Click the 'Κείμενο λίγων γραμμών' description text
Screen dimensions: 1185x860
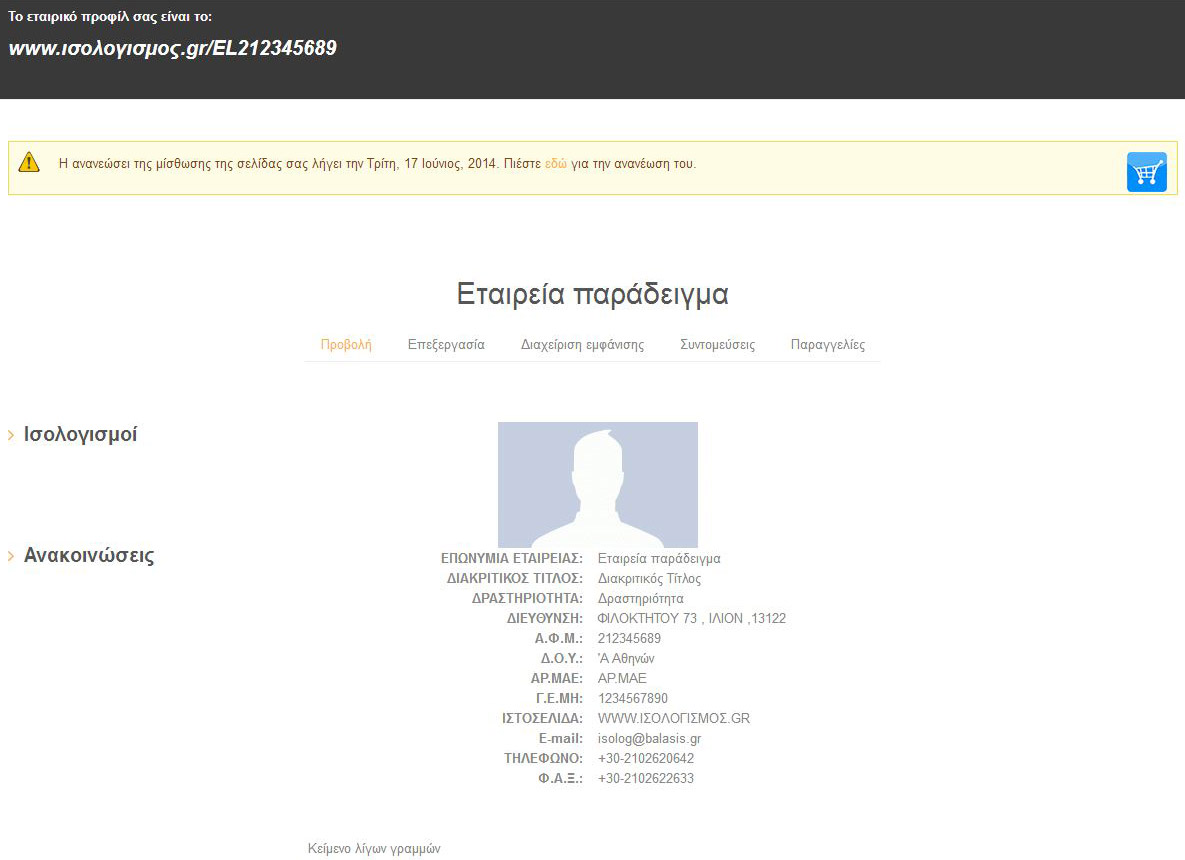pyautogui.click(x=374, y=848)
